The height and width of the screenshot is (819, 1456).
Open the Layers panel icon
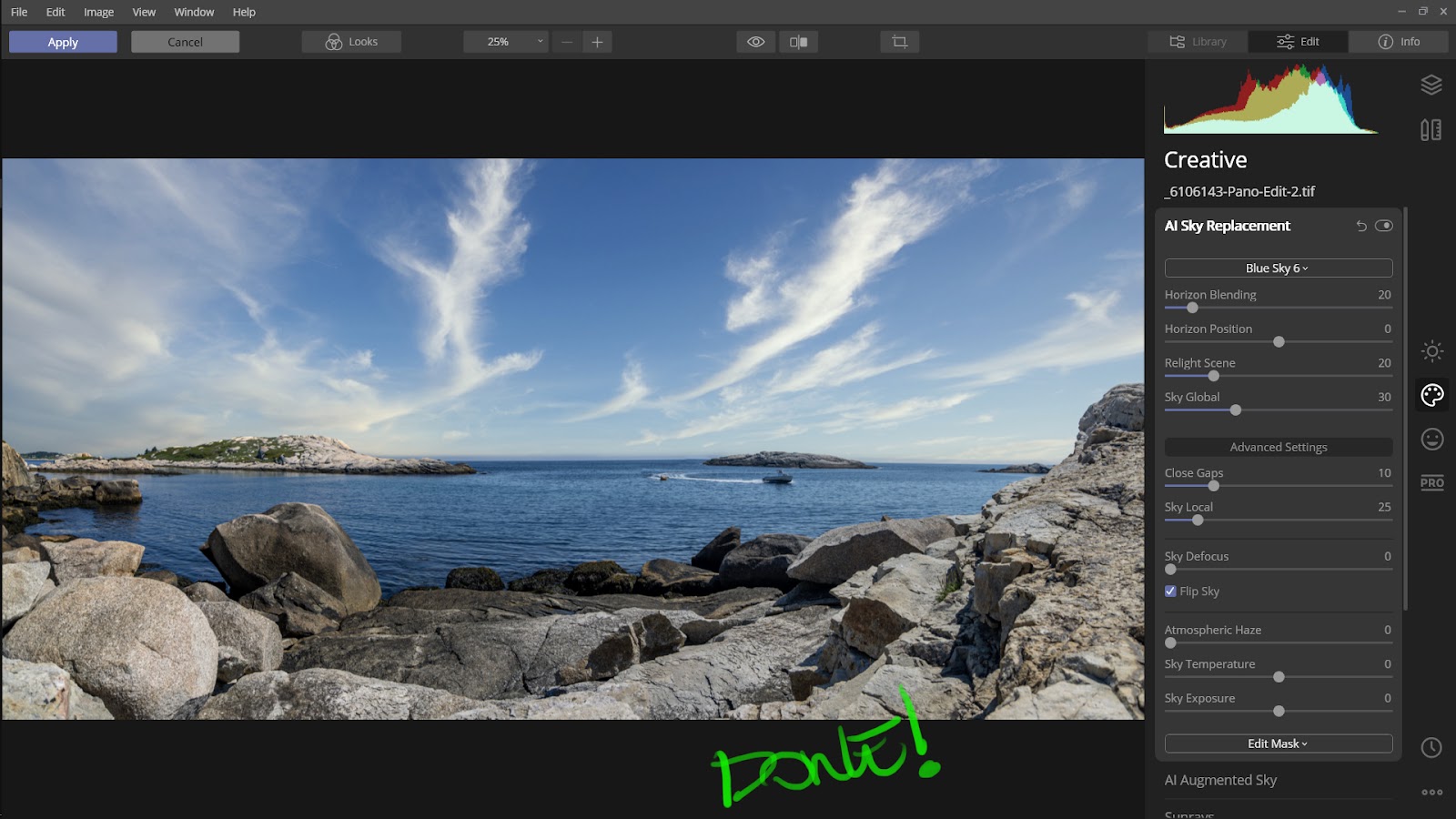pos(1431,85)
